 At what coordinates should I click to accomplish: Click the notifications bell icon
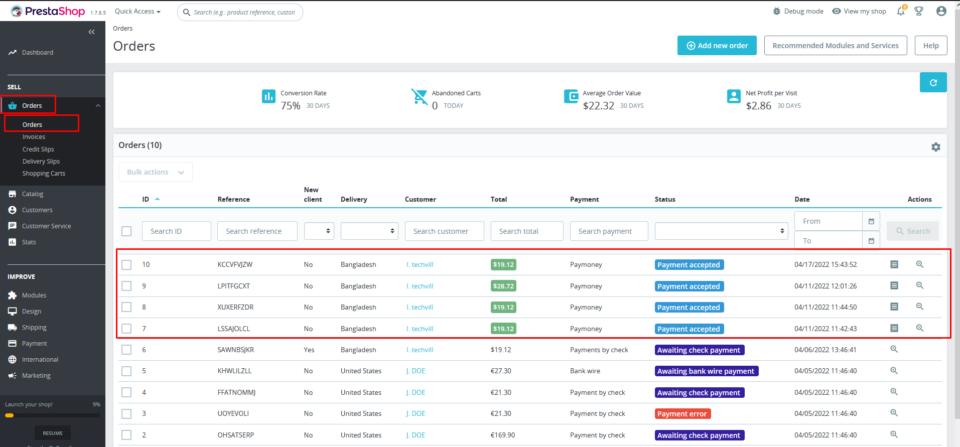click(x=901, y=11)
